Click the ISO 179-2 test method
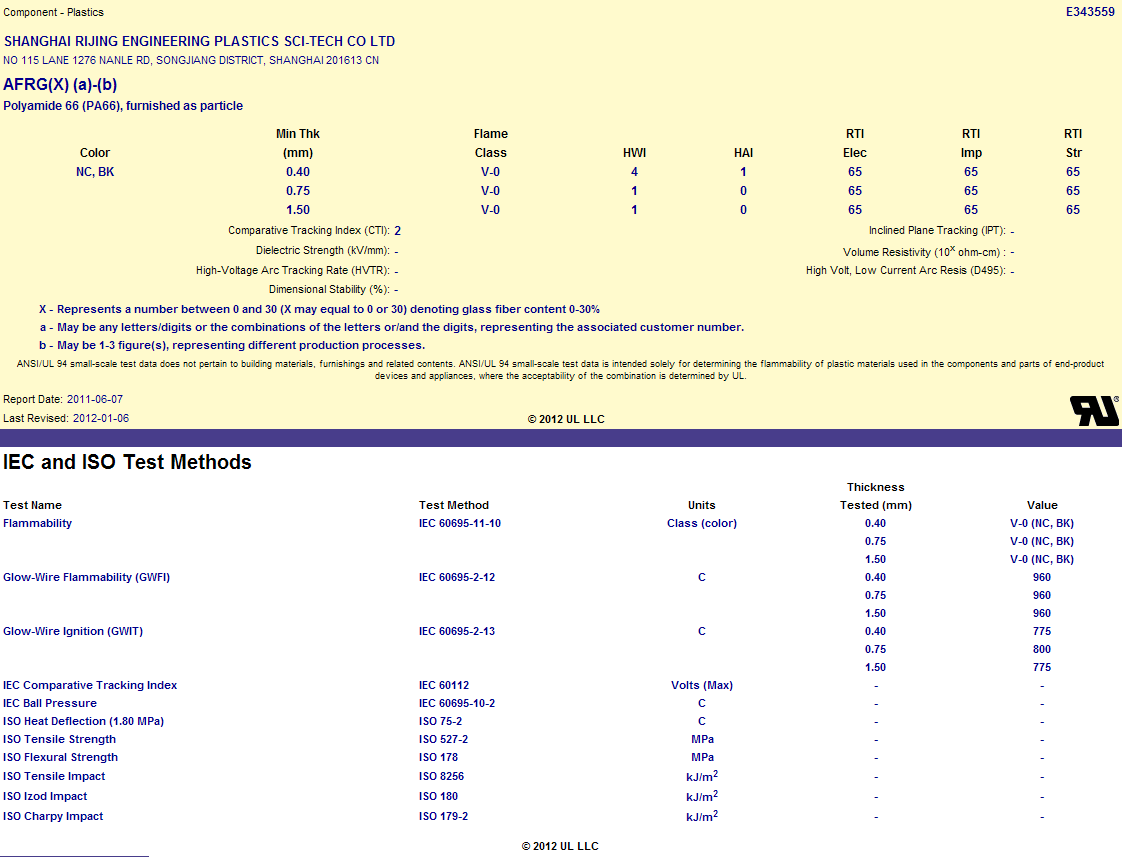 click(x=443, y=816)
